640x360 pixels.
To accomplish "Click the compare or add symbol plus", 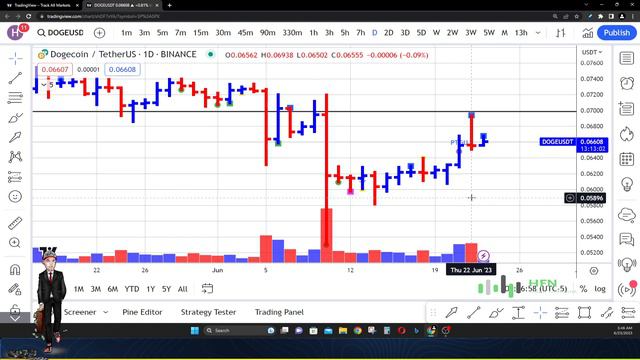I will [99, 33].
